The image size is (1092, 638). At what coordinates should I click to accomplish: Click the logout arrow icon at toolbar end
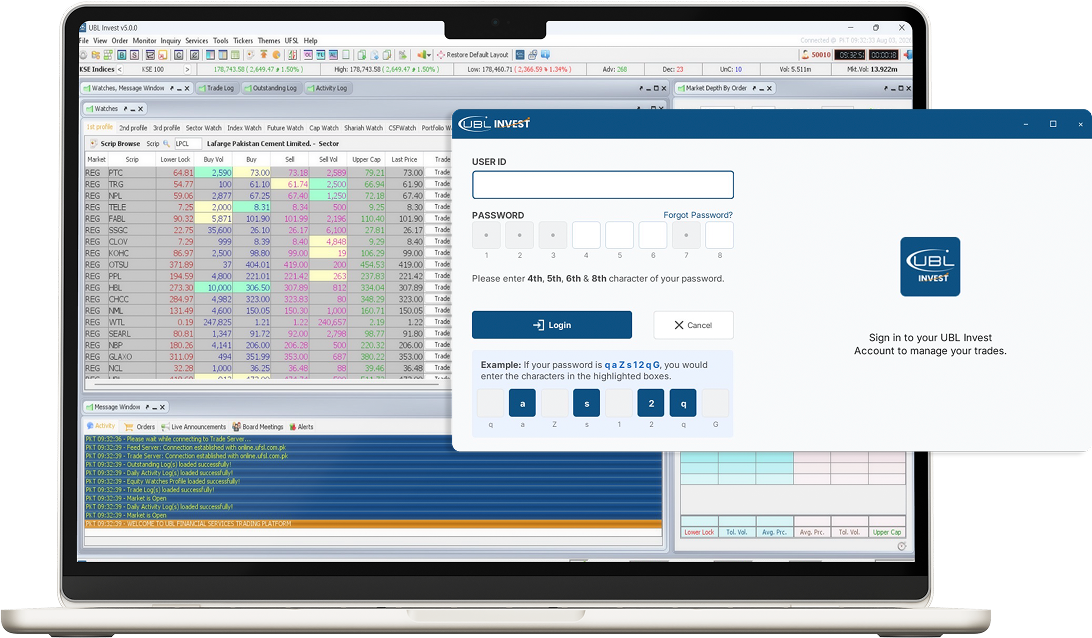(x=907, y=55)
